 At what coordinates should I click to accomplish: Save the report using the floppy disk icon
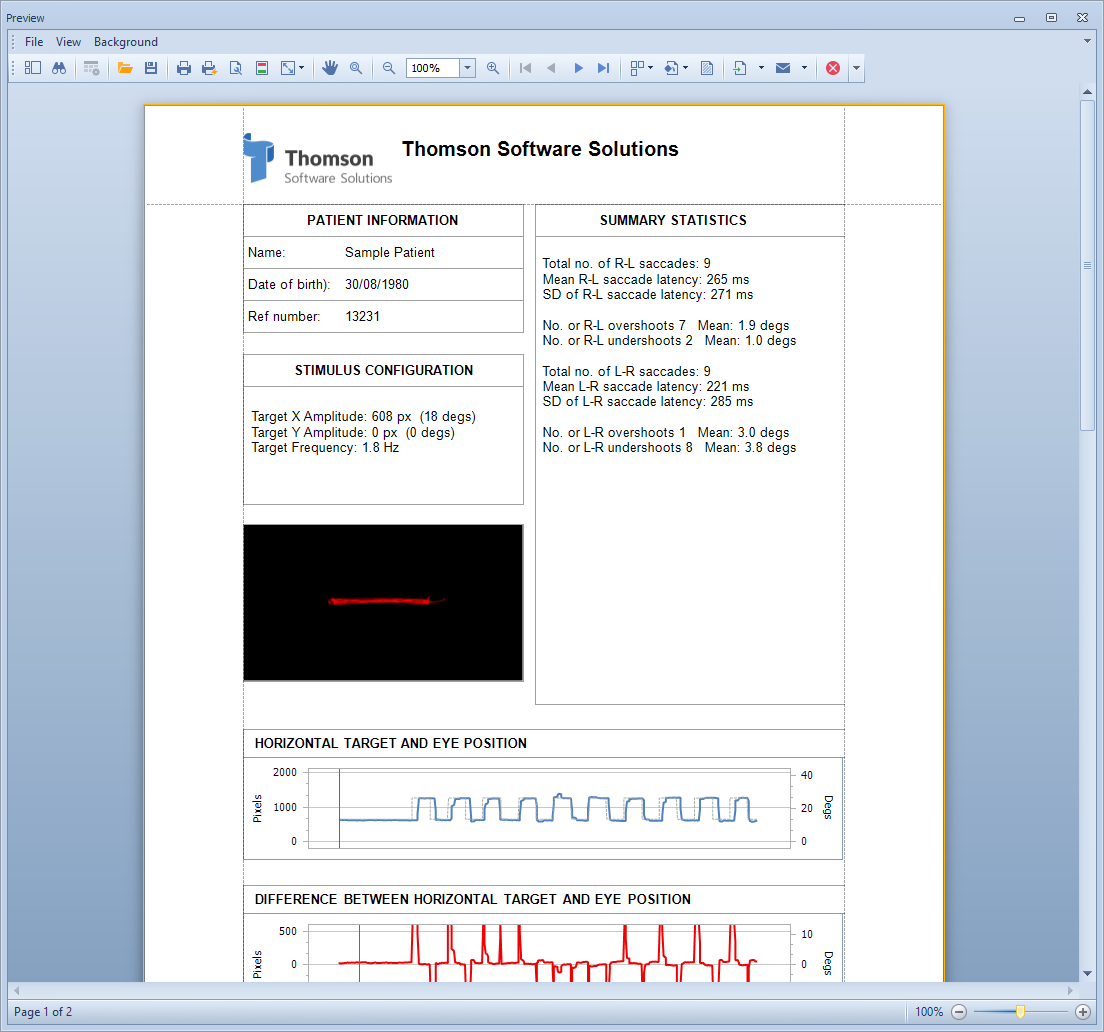pyautogui.click(x=151, y=68)
